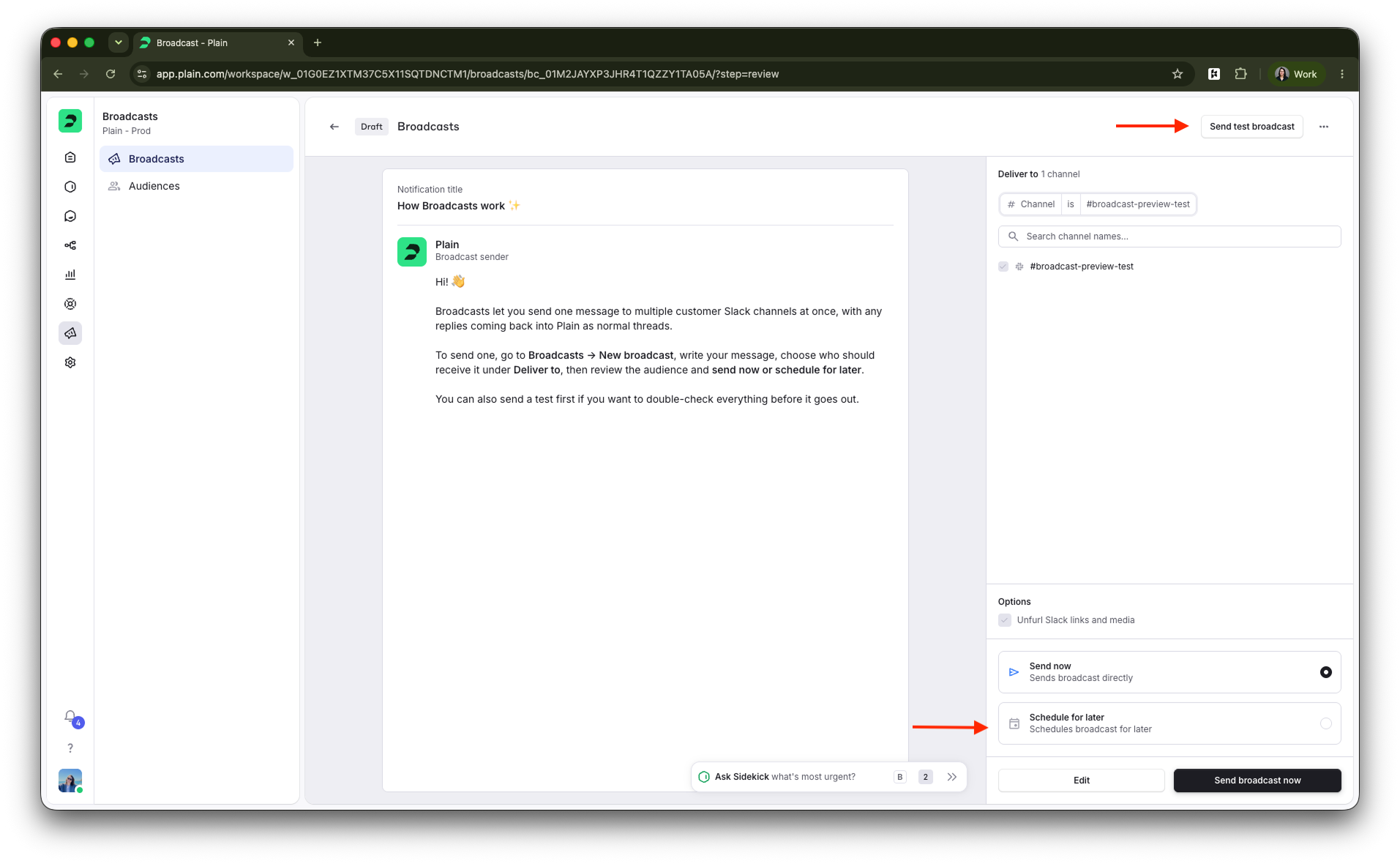This screenshot has width=1400, height=864.
Task: Click Send broadcast now
Action: click(x=1257, y=781)
